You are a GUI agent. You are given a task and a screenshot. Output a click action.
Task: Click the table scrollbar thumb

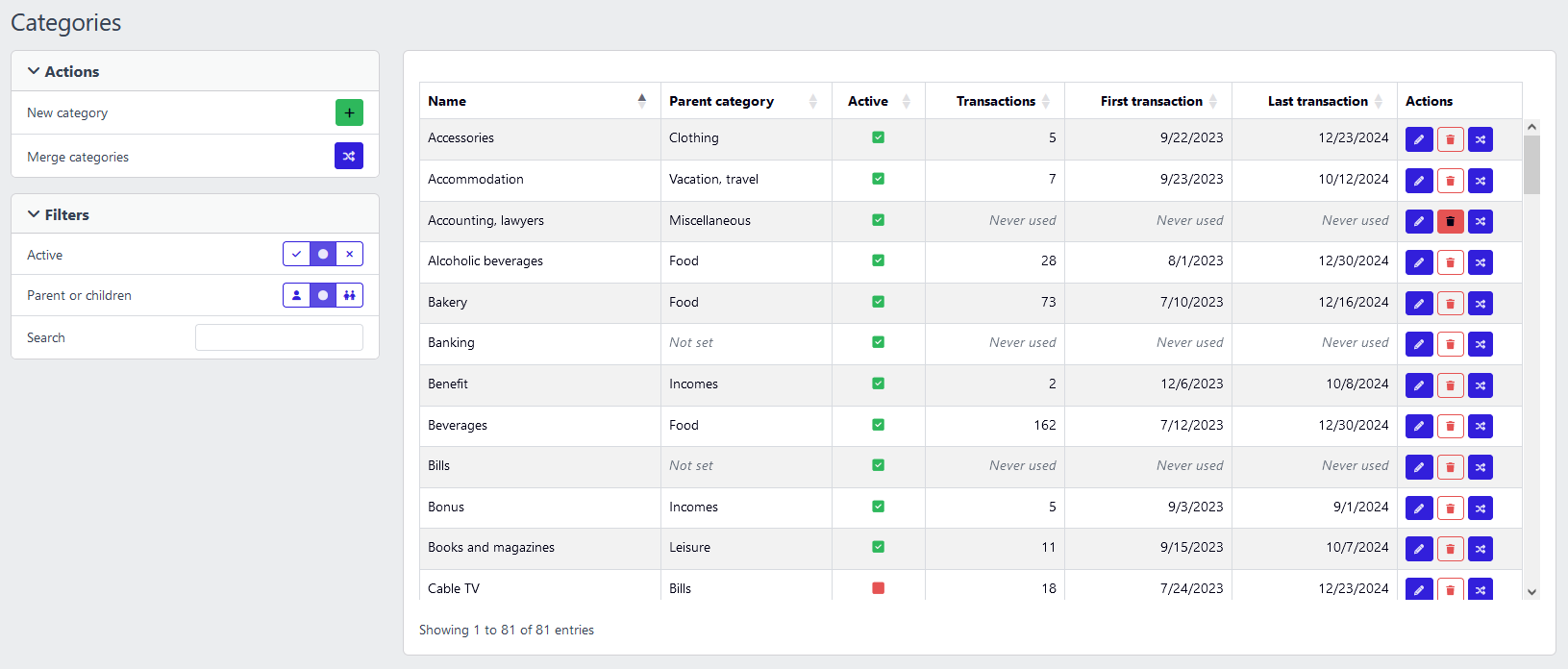tap(1532, 164)
